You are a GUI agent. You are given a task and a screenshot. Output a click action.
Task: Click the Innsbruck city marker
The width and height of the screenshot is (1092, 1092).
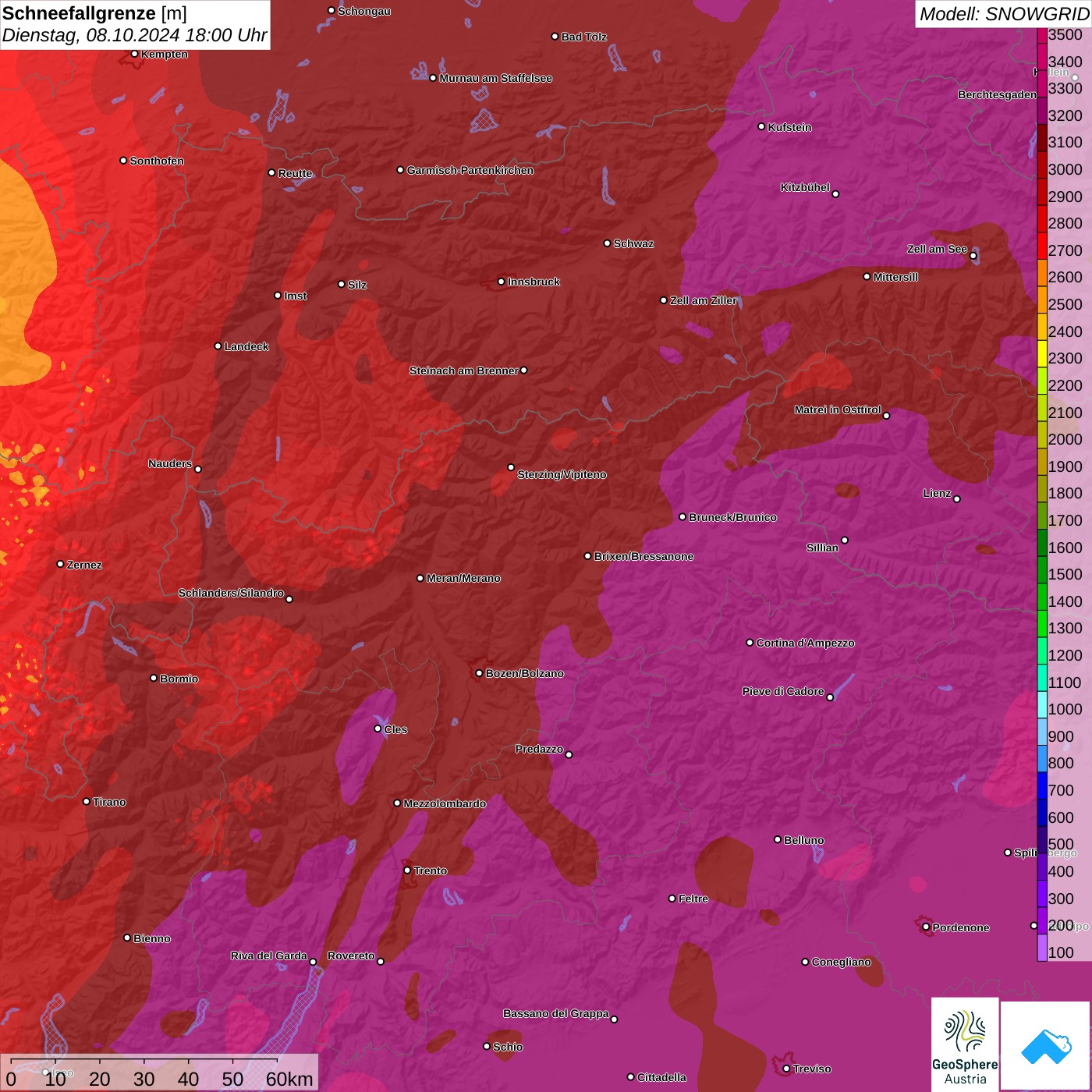click(x=502, y=282)
